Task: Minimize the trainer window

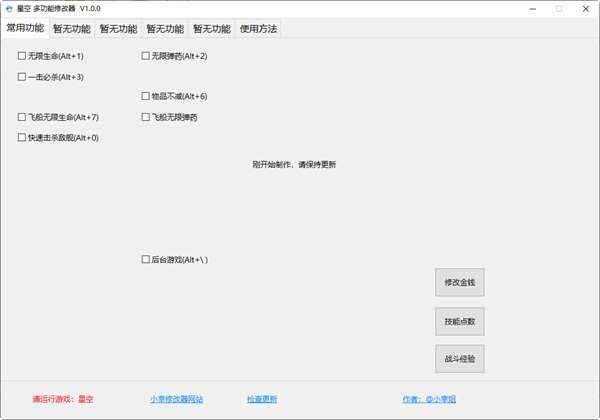Action: (x=529, y=8)
